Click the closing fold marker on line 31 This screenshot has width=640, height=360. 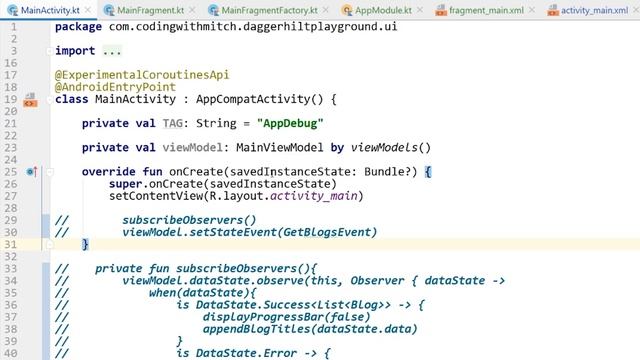[x=49, y=244]
